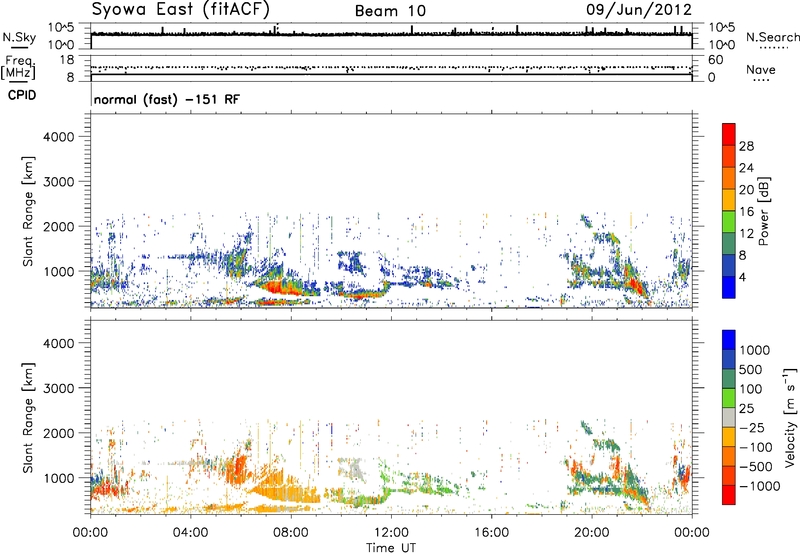Click the "-500" label on the velocity colorbar

pyautogui.click(x=756, y=467)
